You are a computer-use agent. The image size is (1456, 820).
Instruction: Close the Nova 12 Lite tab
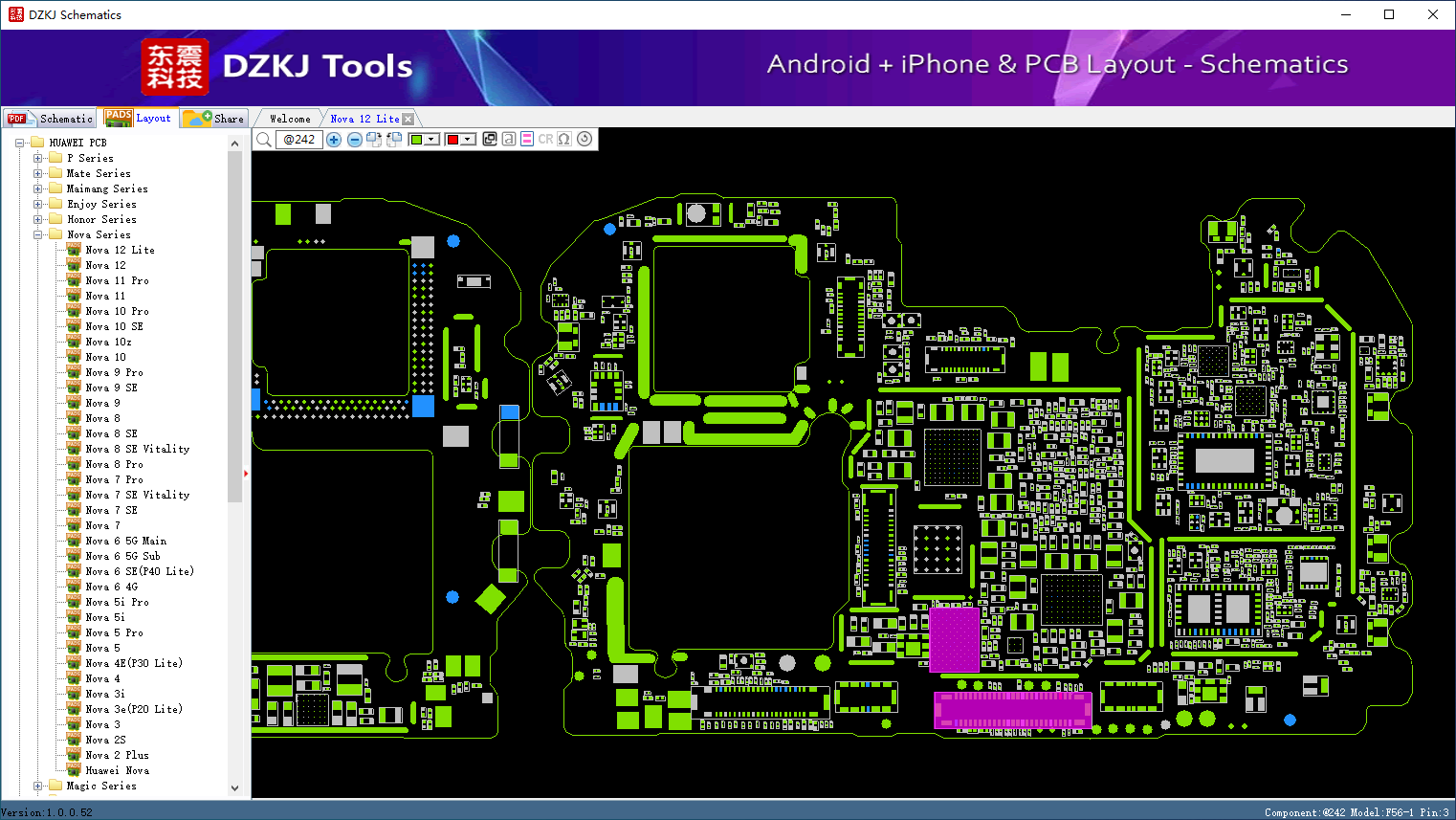(408, 119)
